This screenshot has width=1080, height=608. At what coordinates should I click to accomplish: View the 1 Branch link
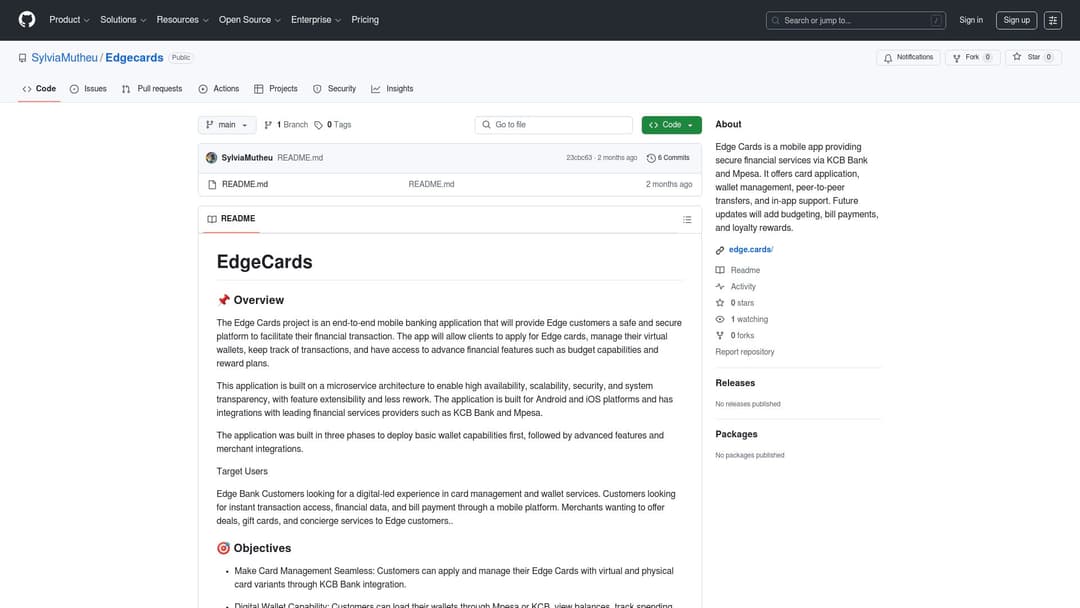coord(286,125)
